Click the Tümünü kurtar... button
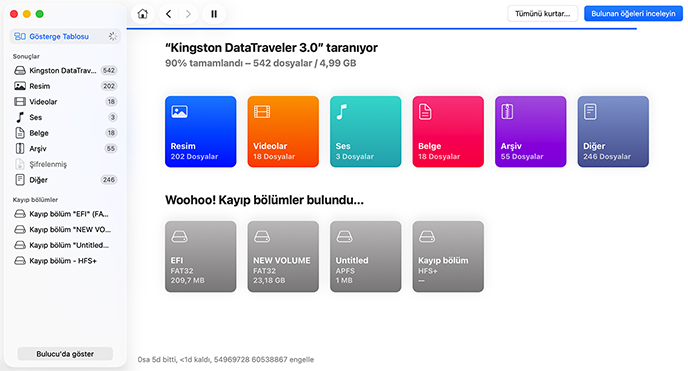688x371 pixels. pos(542,14)
